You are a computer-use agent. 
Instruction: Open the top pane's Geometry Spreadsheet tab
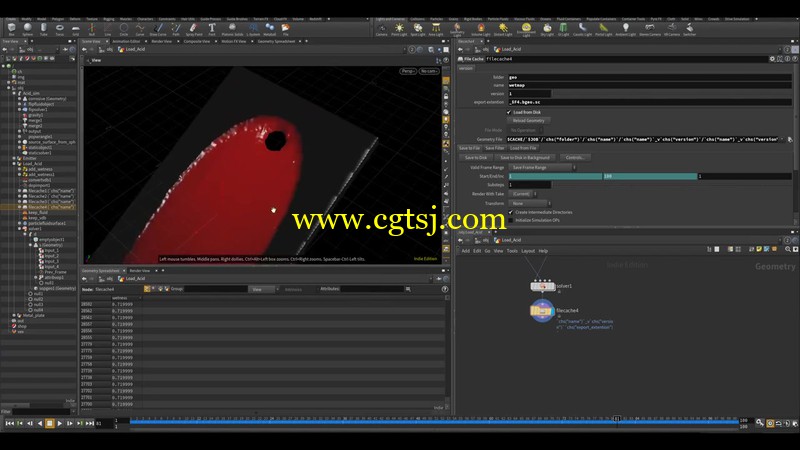276,41
